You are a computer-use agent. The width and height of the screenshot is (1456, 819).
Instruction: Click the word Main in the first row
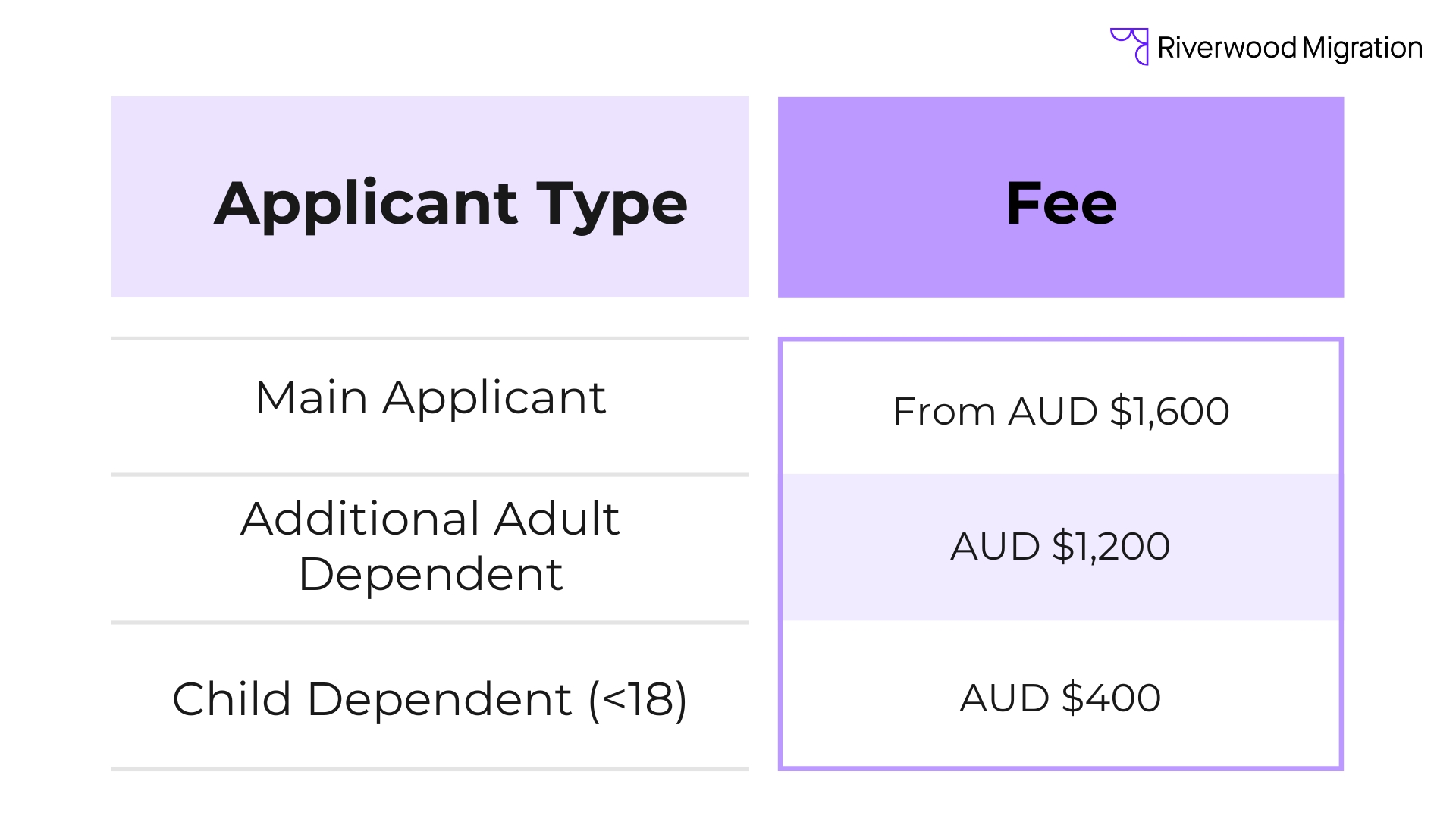click(312, 397)
